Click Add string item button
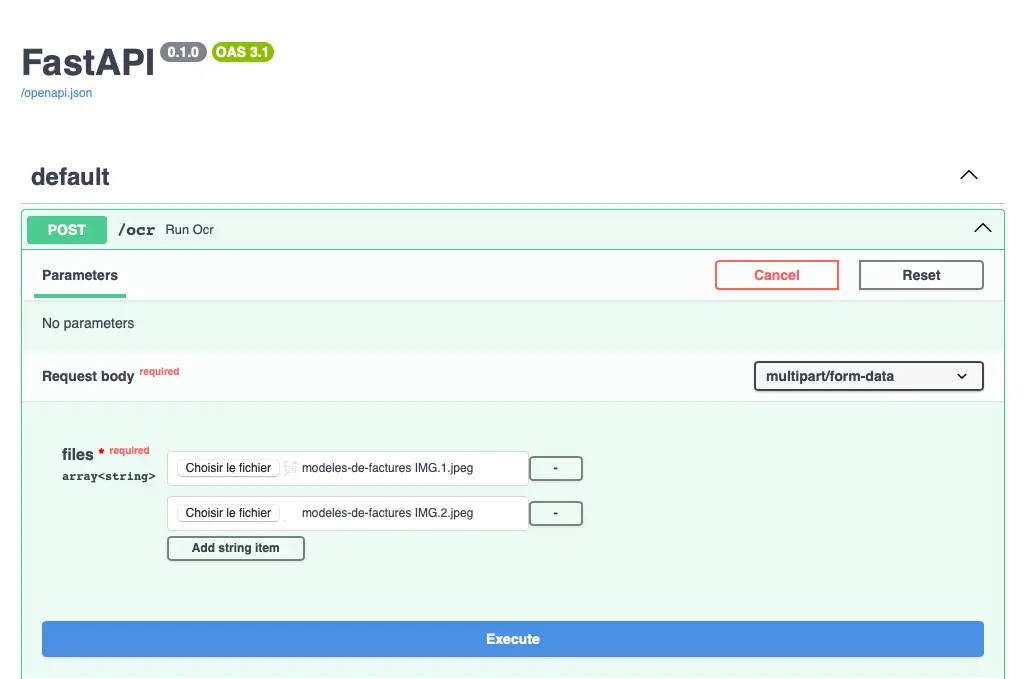 tap(235, 548)
